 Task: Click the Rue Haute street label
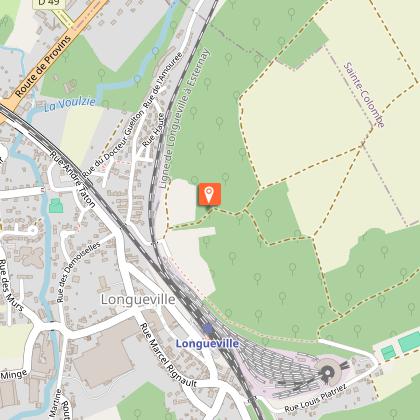(154, 130)
